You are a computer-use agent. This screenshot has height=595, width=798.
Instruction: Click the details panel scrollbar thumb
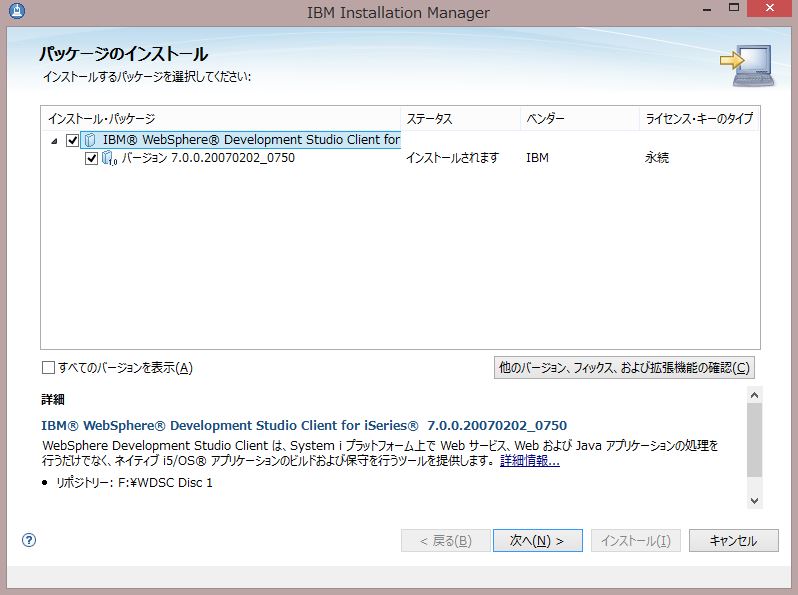(754, 440)
